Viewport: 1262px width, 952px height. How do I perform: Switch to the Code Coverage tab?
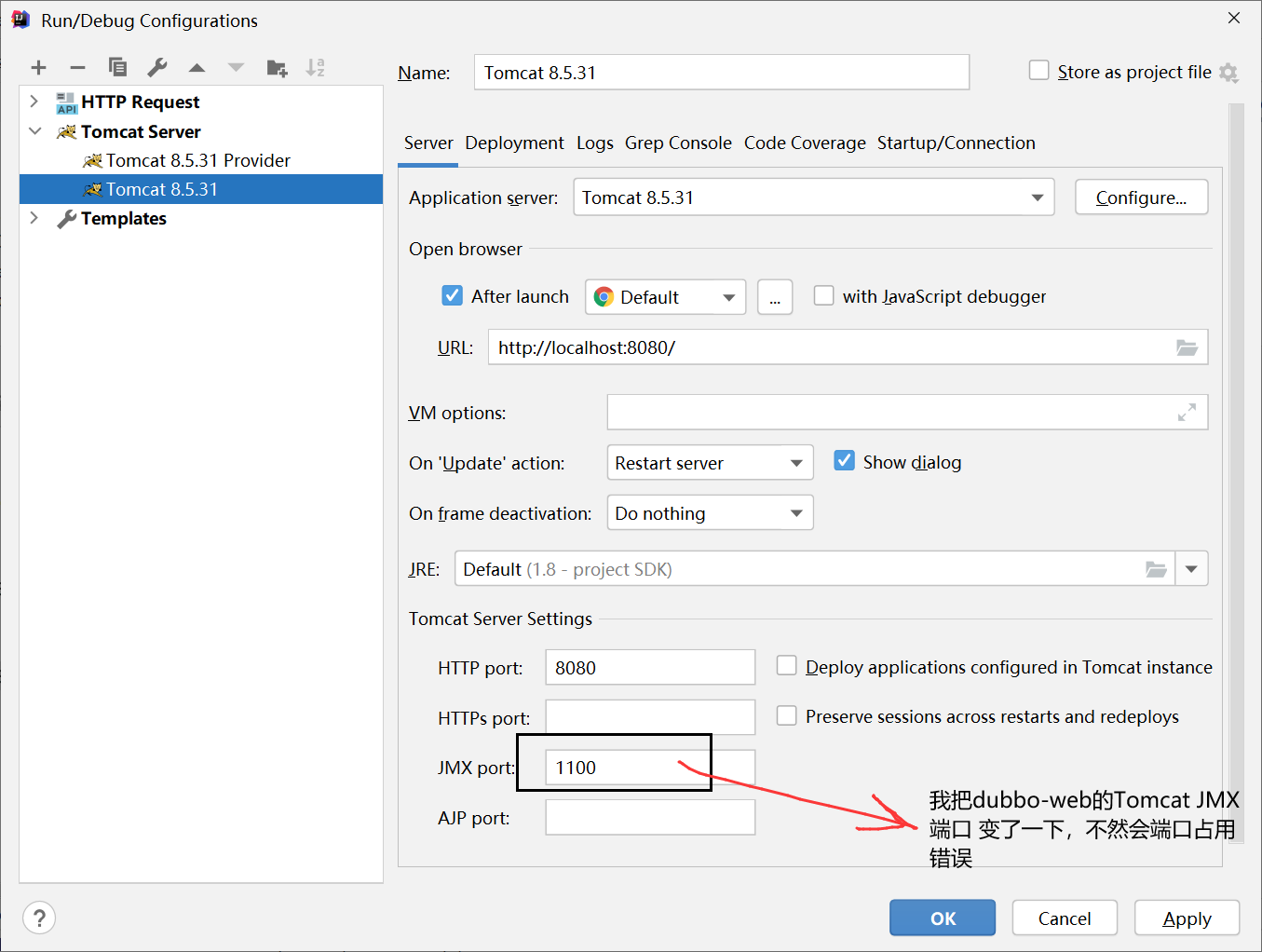click(x=805, y=143)
